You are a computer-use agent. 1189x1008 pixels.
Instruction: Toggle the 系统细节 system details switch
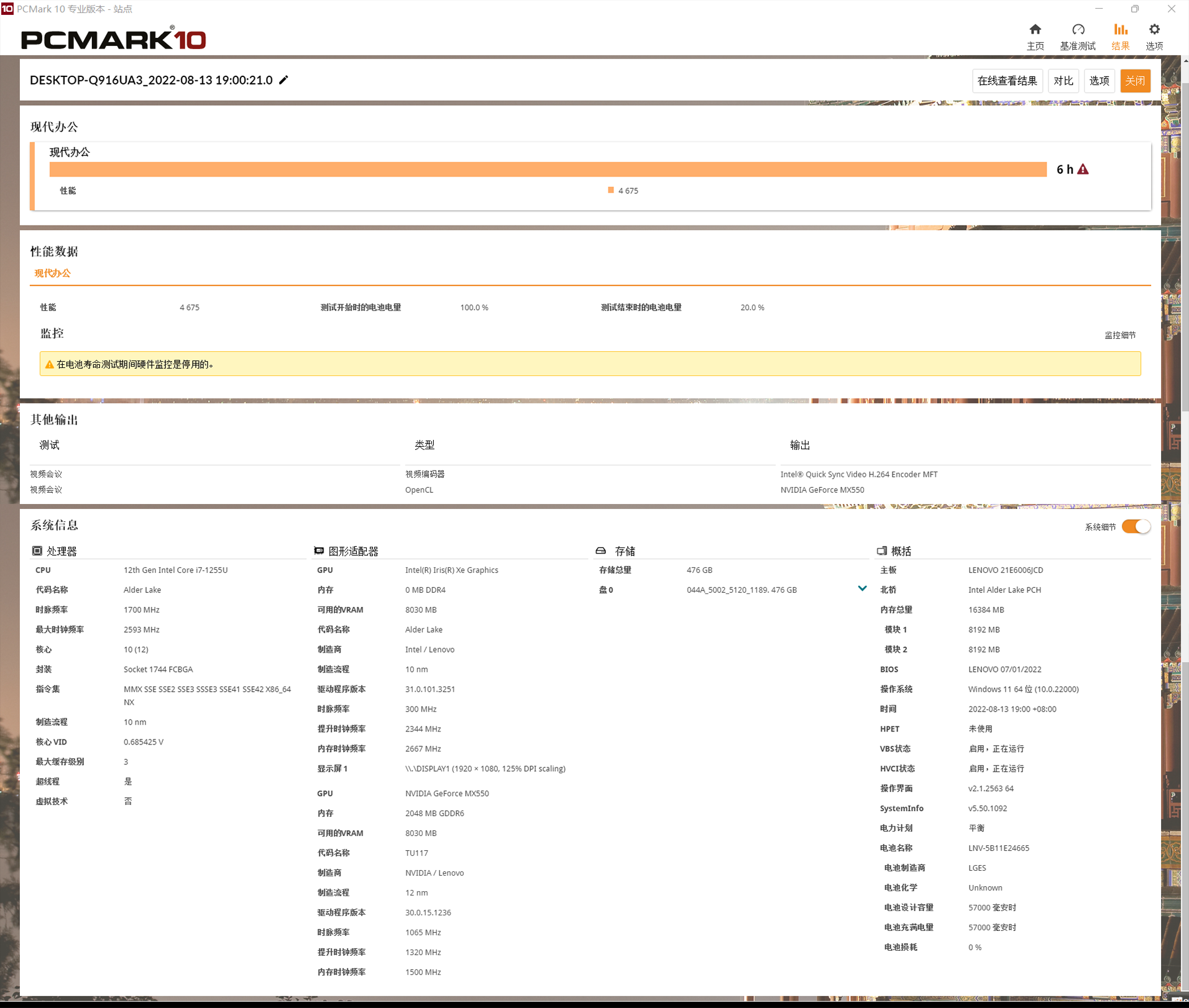1136,526
